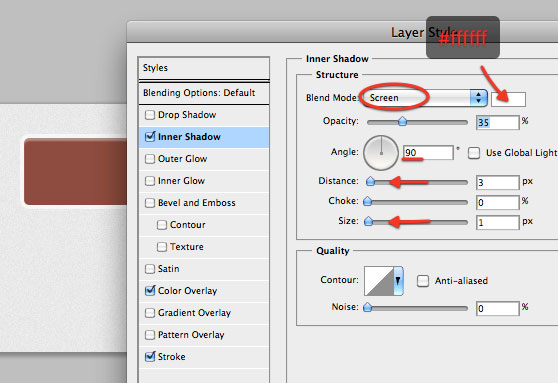Click the Angle dial control
558x383 pixels.
tap(381, 153)
